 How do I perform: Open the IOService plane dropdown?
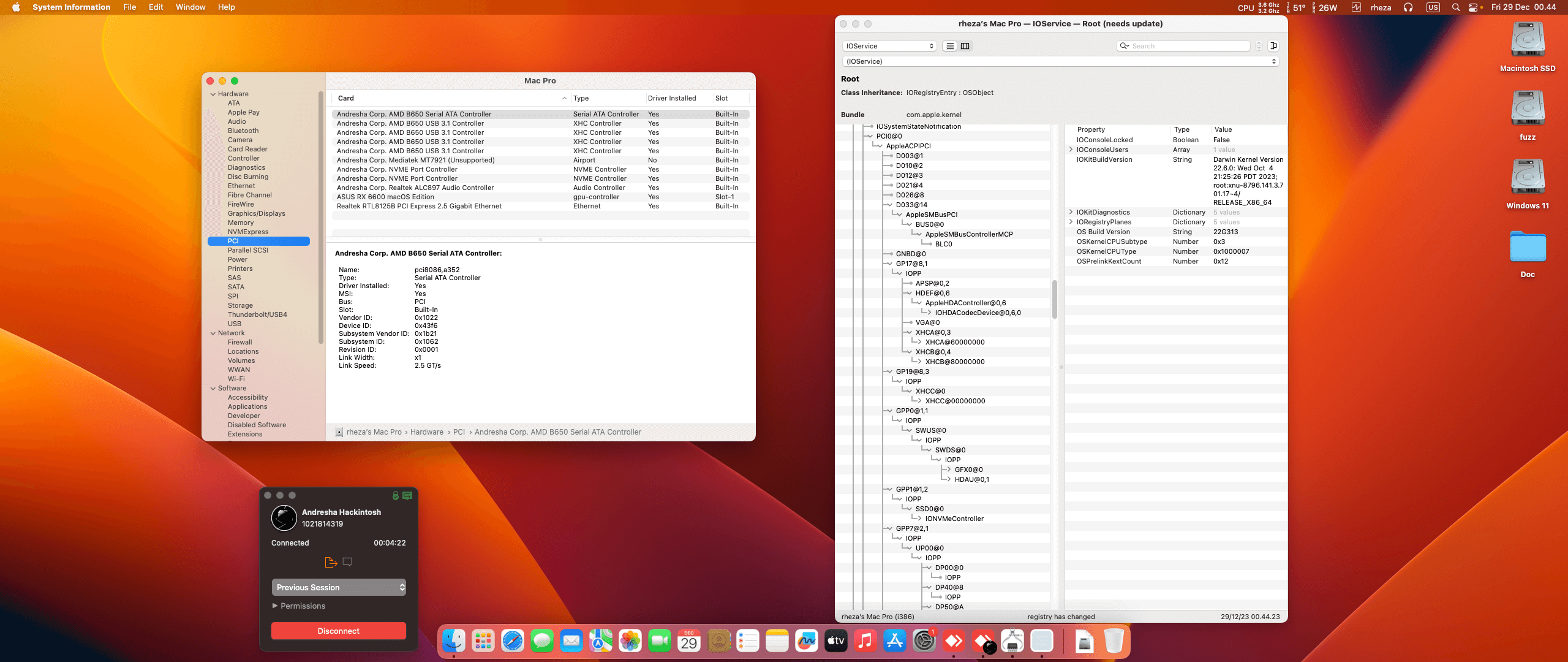889,46
